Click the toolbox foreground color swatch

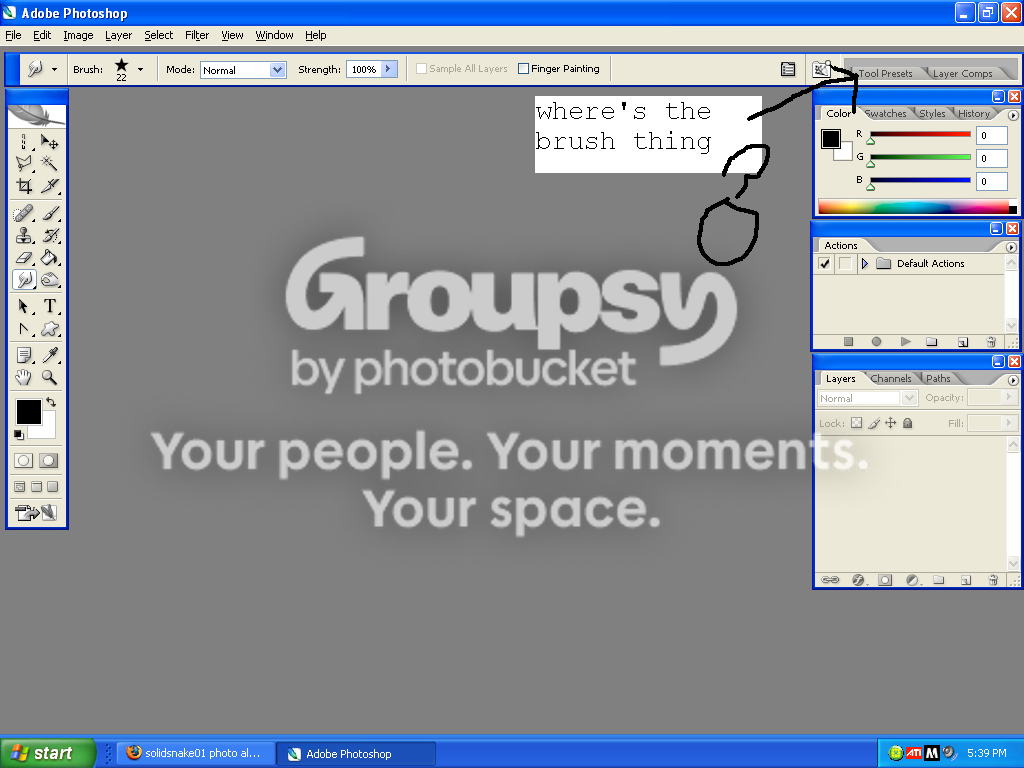[29, 412]
